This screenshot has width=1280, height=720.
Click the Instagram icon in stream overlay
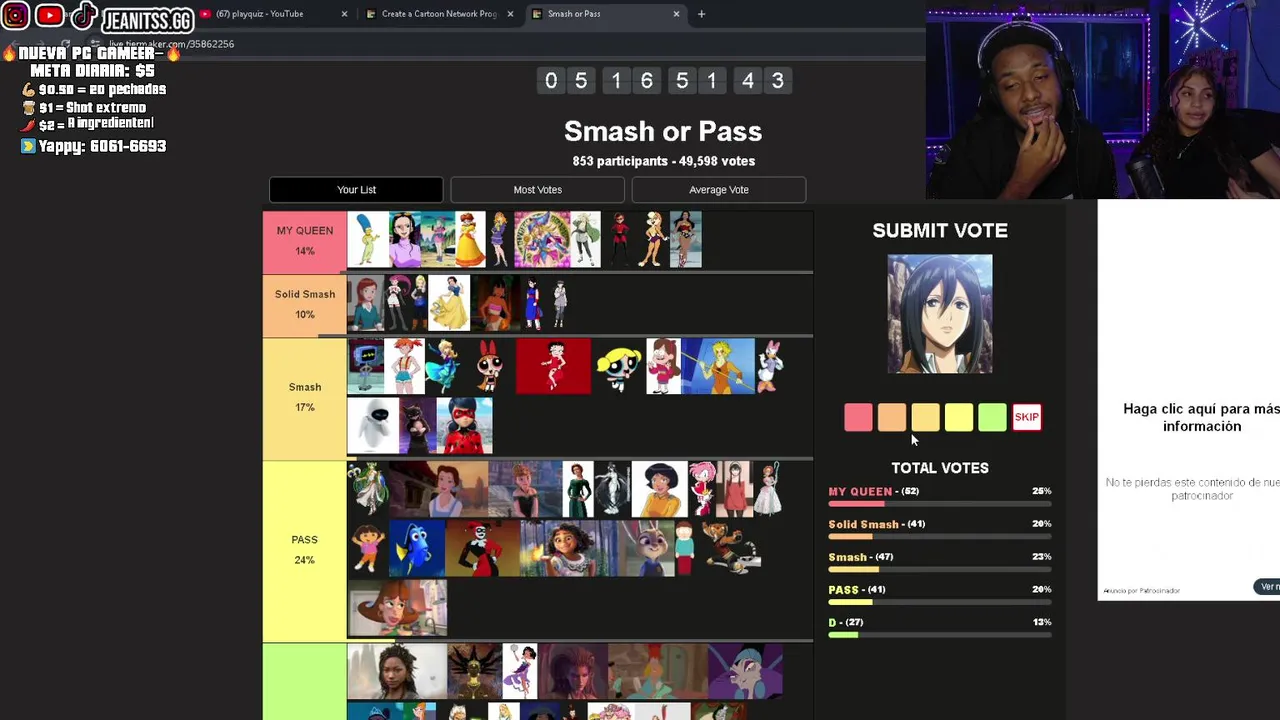tap(15, 16)
